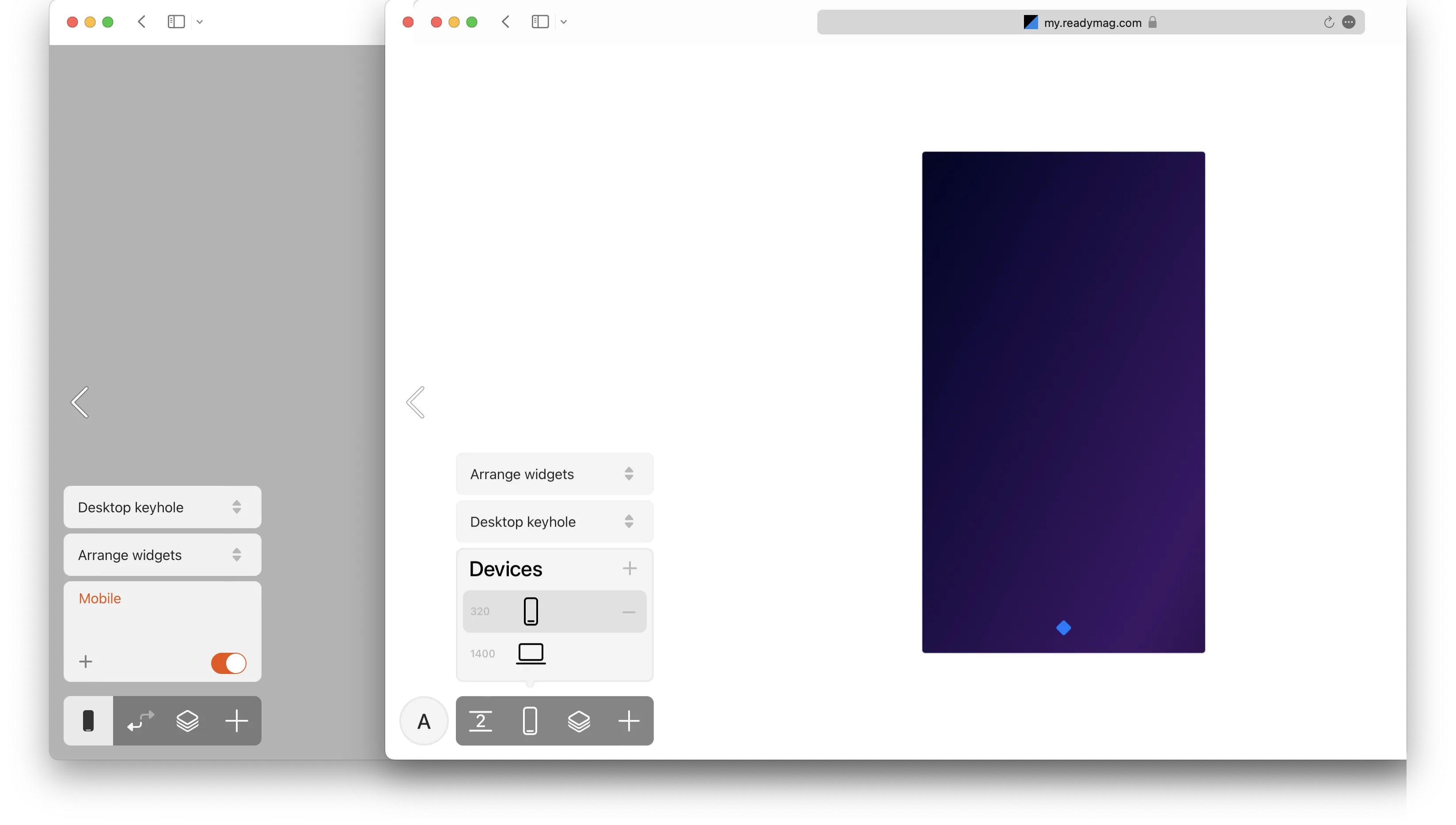The height and width of the screenshot is (825, 1456).
Task: Turn off the orange Mobile toggle switch
Action: click(228, 663)
